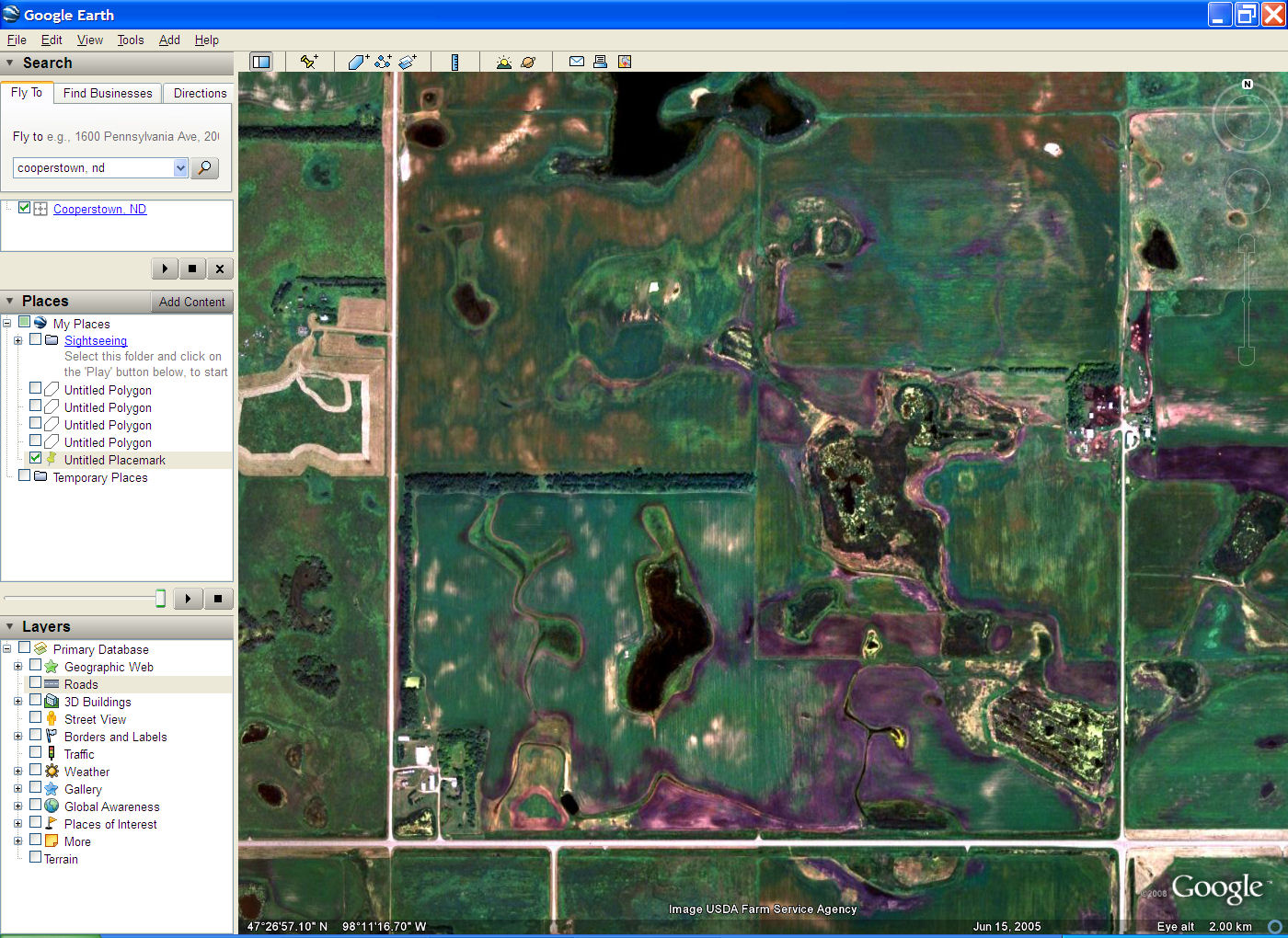The width and height of the screenshot is (1288, 938).
Task: Switch to Sky view planet icon
Action: point(528,62)
